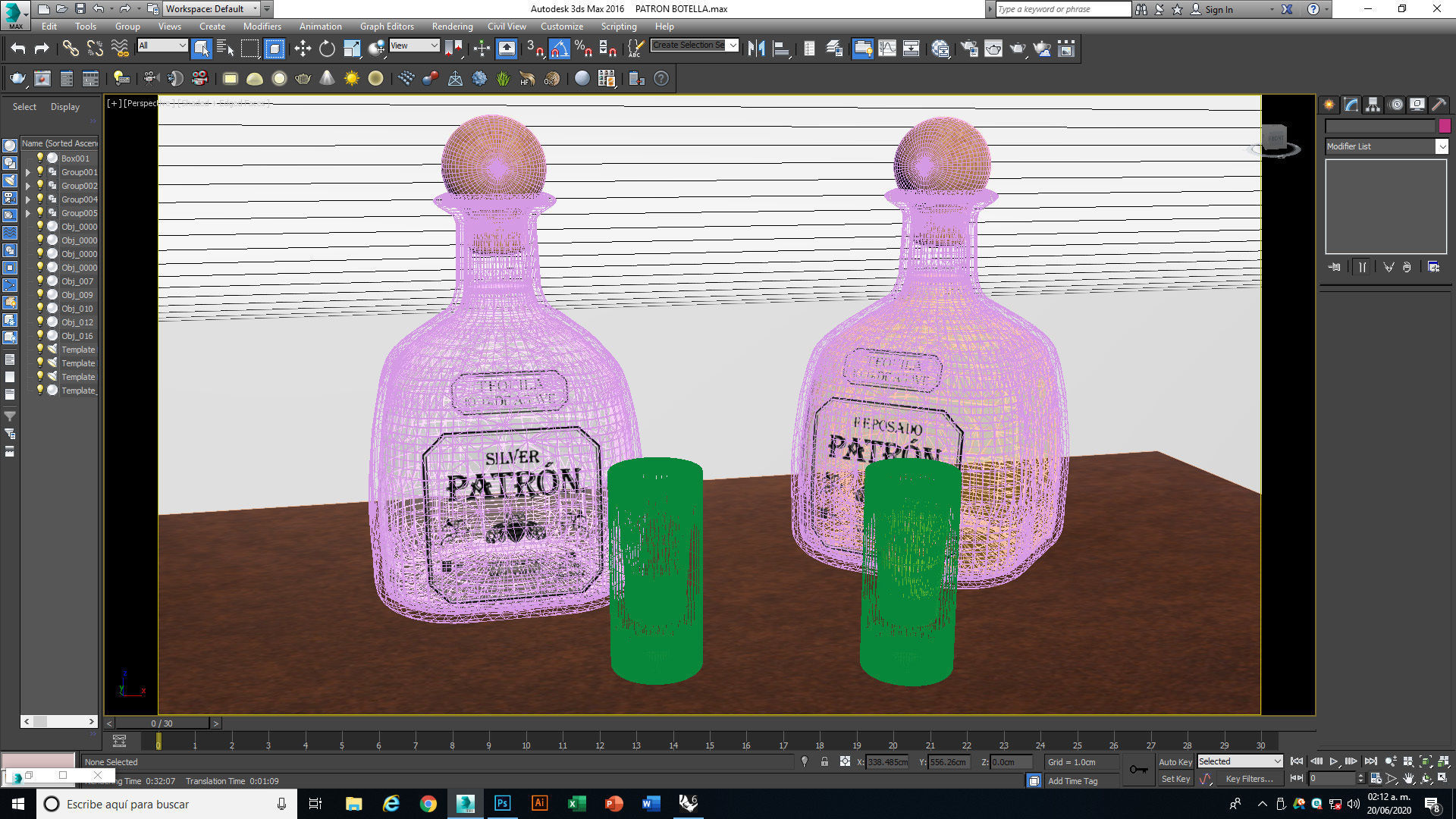Open Render Setup icon
Viewport: 1456px width, 819px height.
pyautogui.click(x=969, y=49)
